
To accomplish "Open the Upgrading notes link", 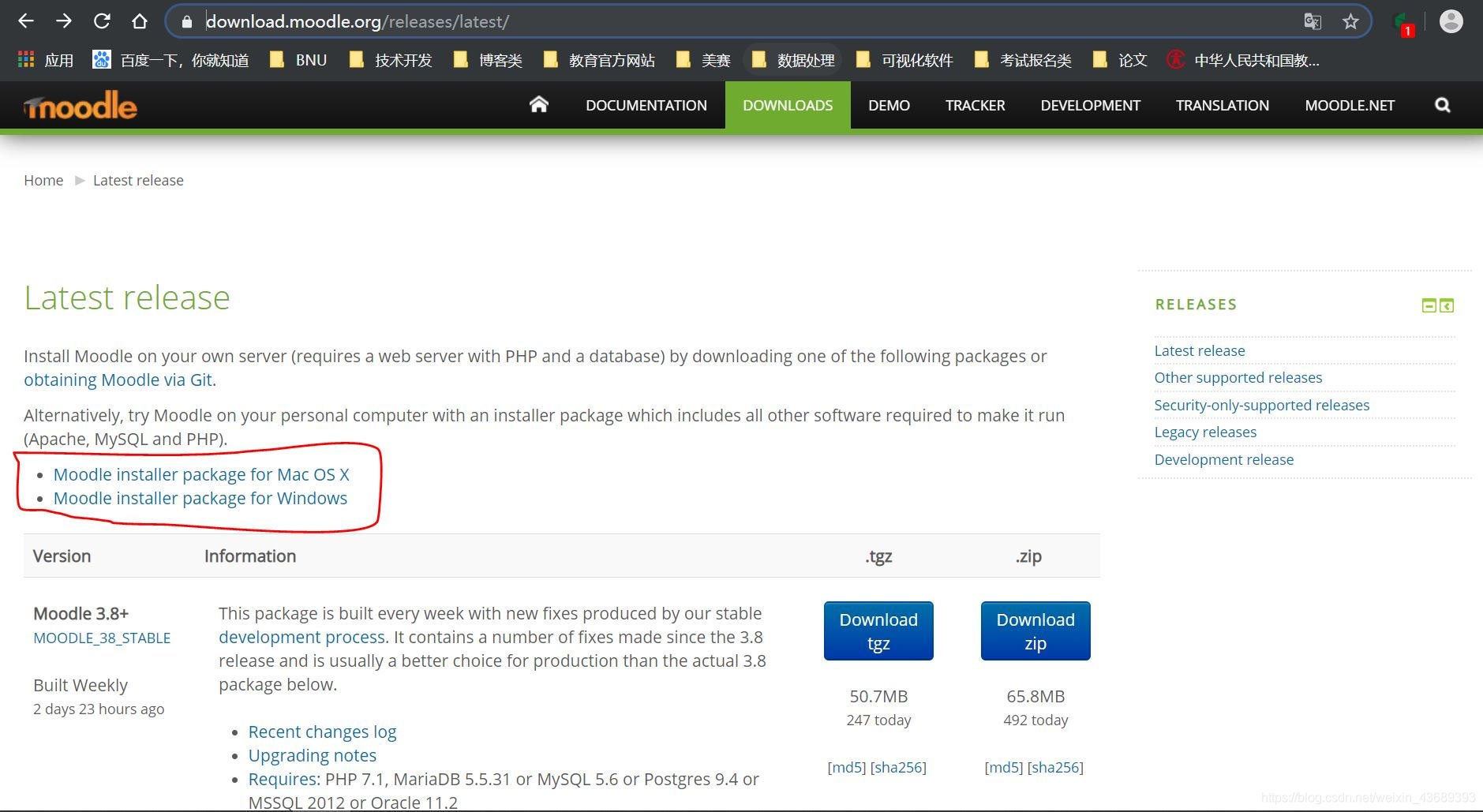I will click(313, 755).
